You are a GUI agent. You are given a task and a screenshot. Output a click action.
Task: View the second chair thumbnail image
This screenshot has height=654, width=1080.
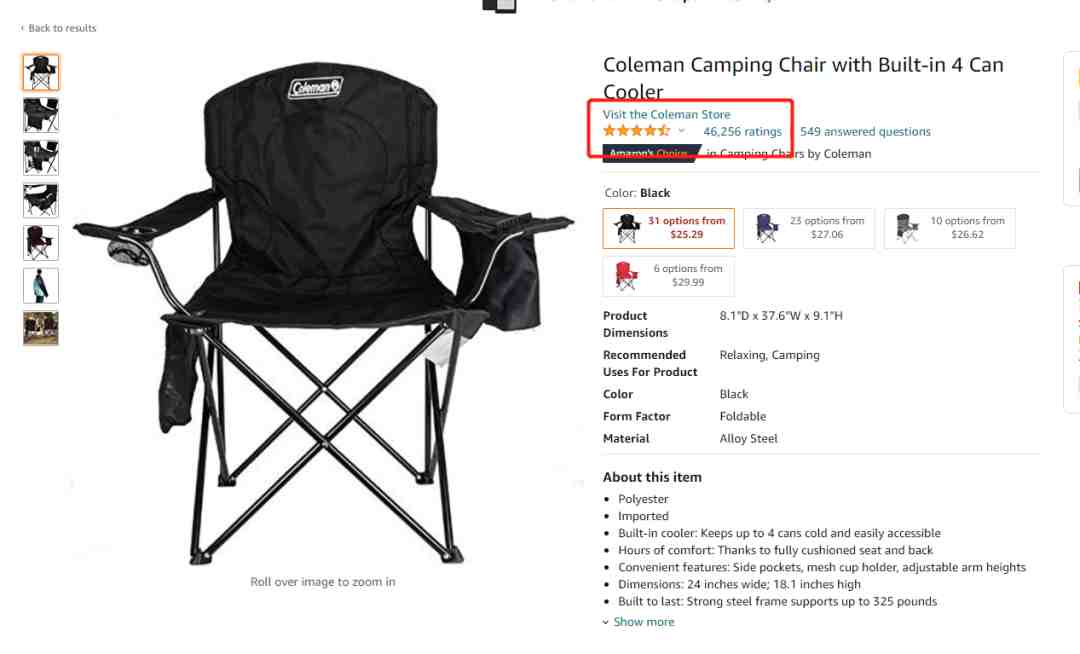[x=41, y=115]
